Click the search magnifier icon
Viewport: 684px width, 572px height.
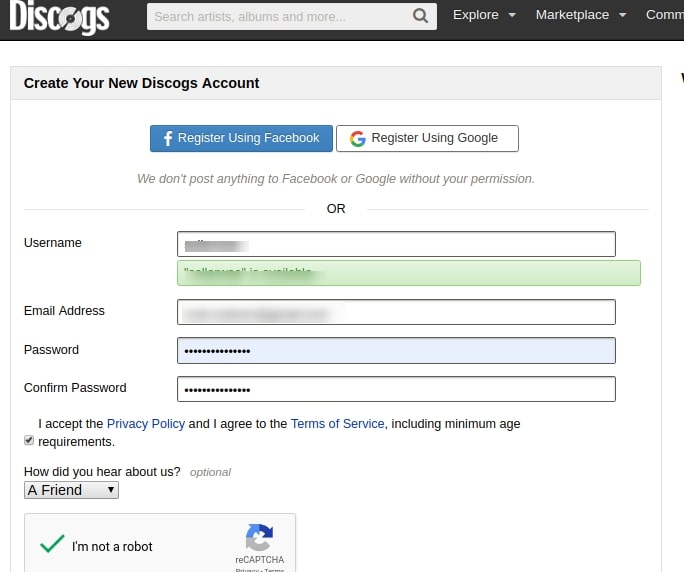420,16
